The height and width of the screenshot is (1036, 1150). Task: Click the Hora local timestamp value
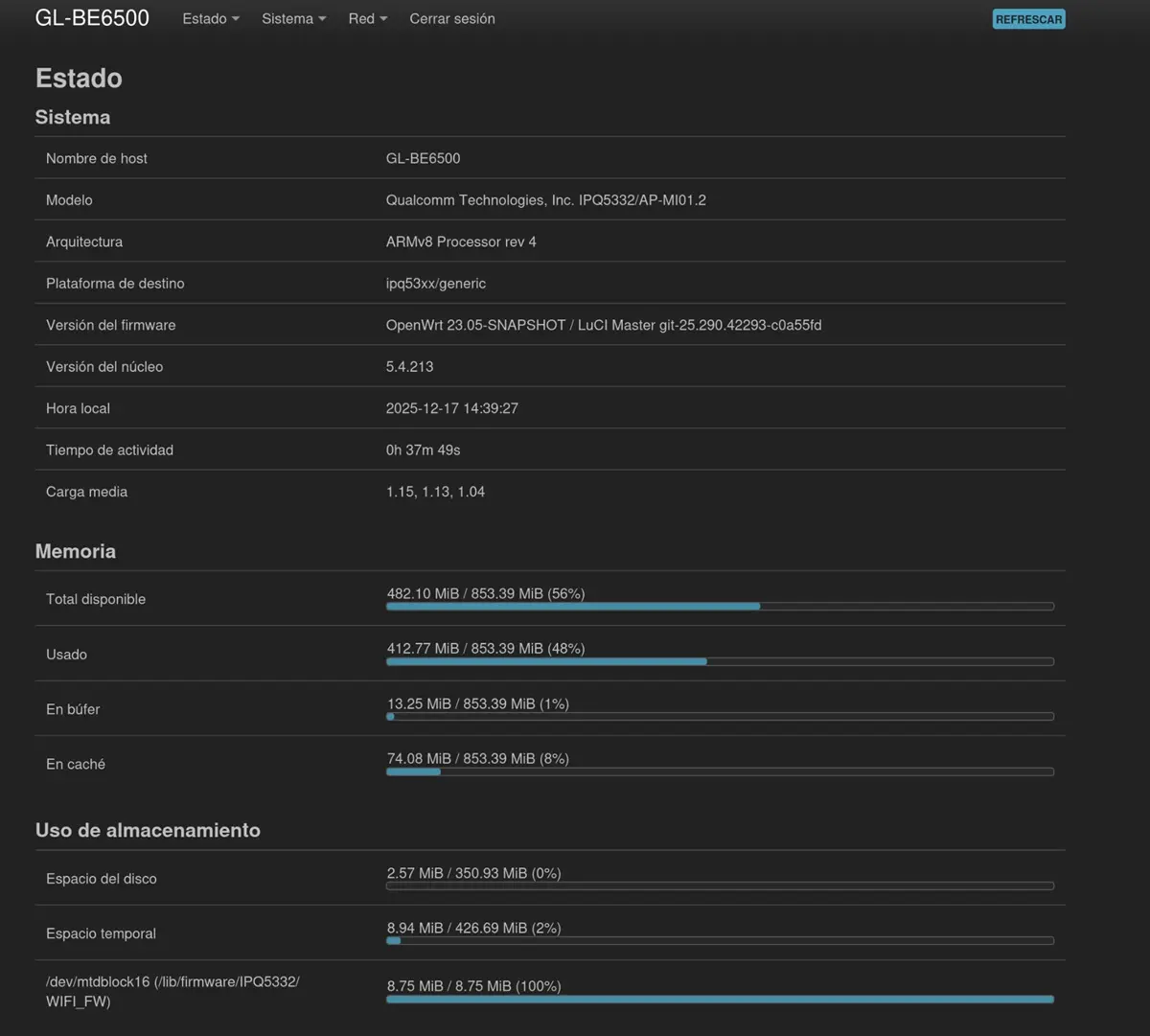(x=451, y=408)
